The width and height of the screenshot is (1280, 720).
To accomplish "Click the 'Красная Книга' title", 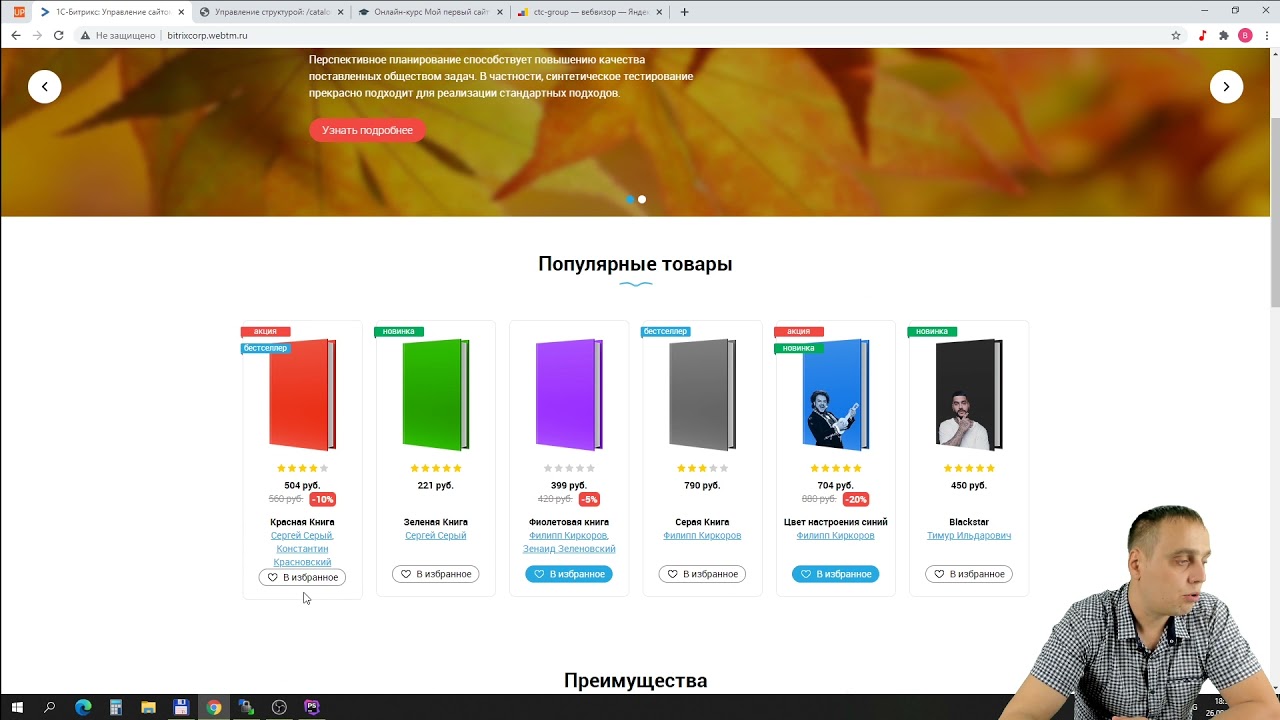I will tap(302, 522).
